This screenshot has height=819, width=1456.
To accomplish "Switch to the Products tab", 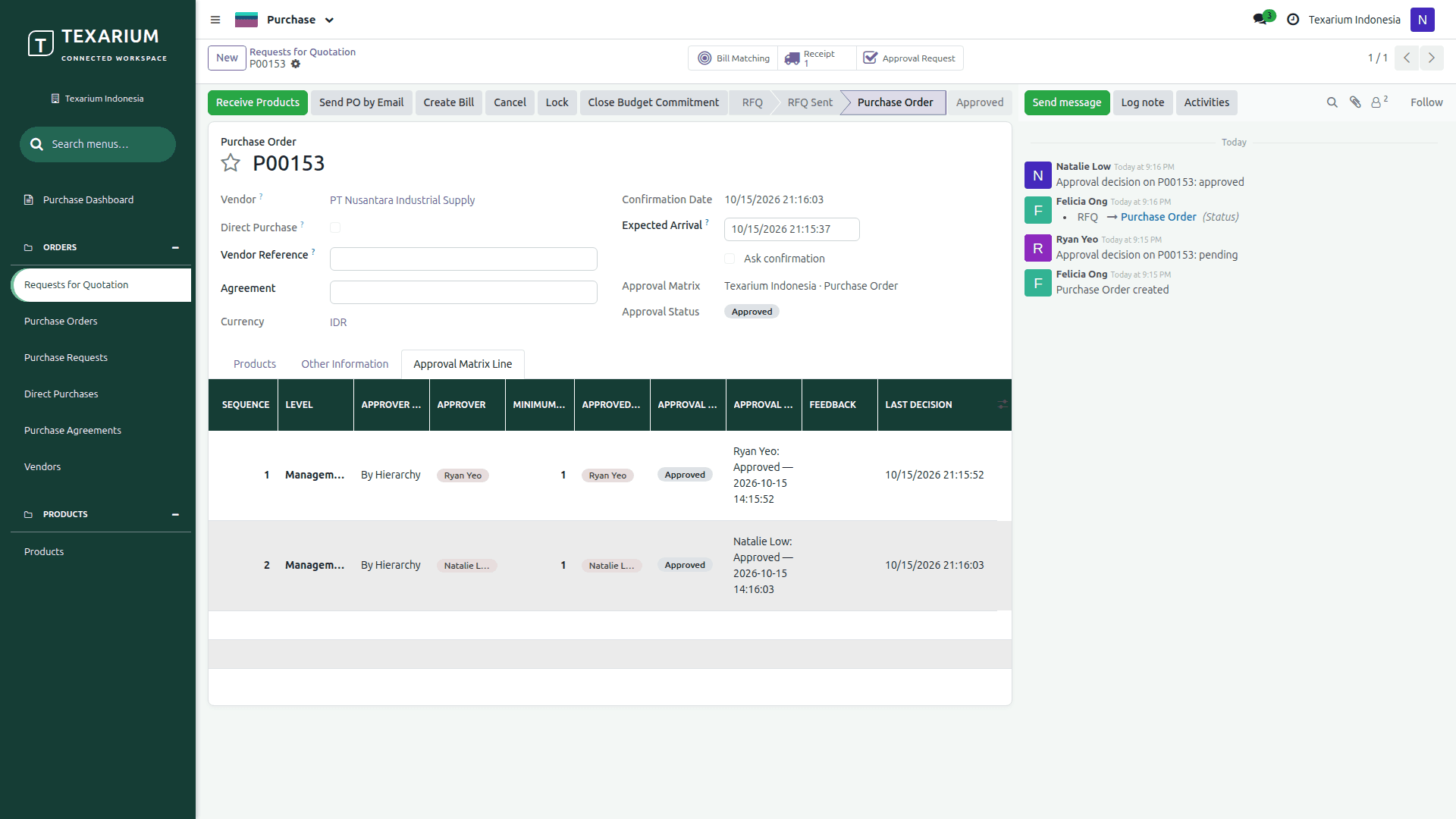I will (255, 364).
